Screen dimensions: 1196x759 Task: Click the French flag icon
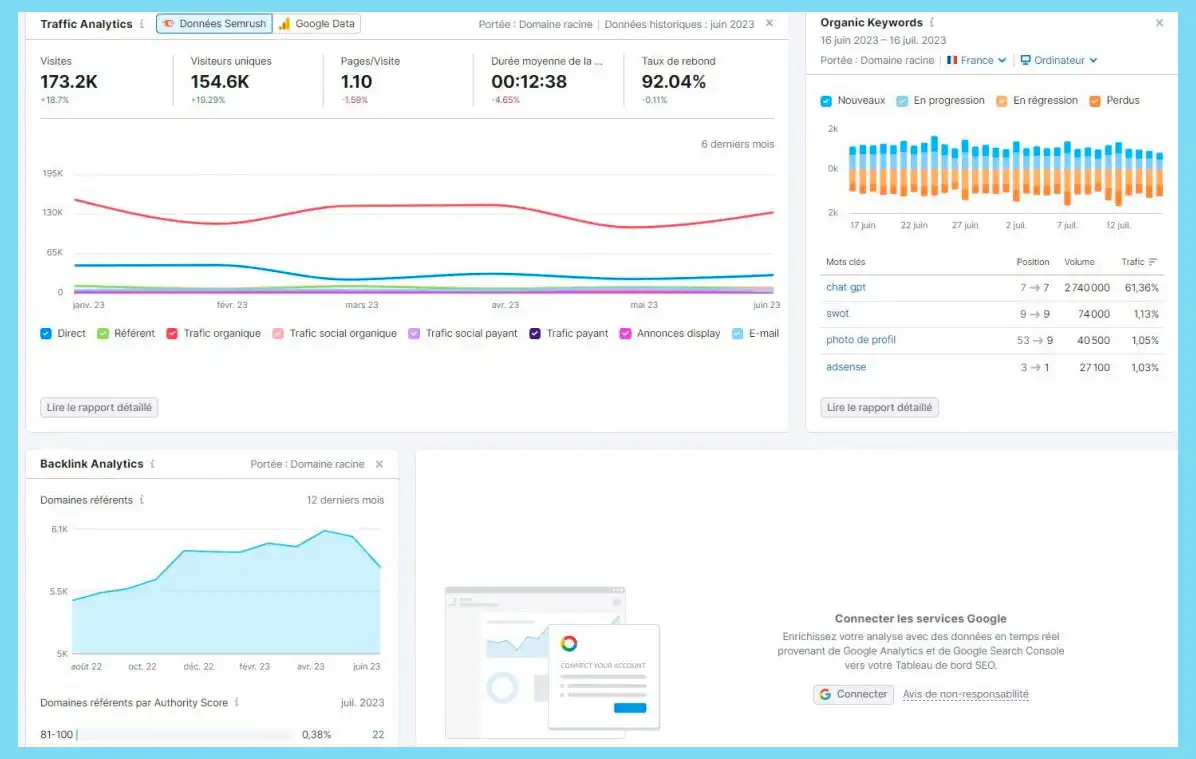(x=952, y=60)
